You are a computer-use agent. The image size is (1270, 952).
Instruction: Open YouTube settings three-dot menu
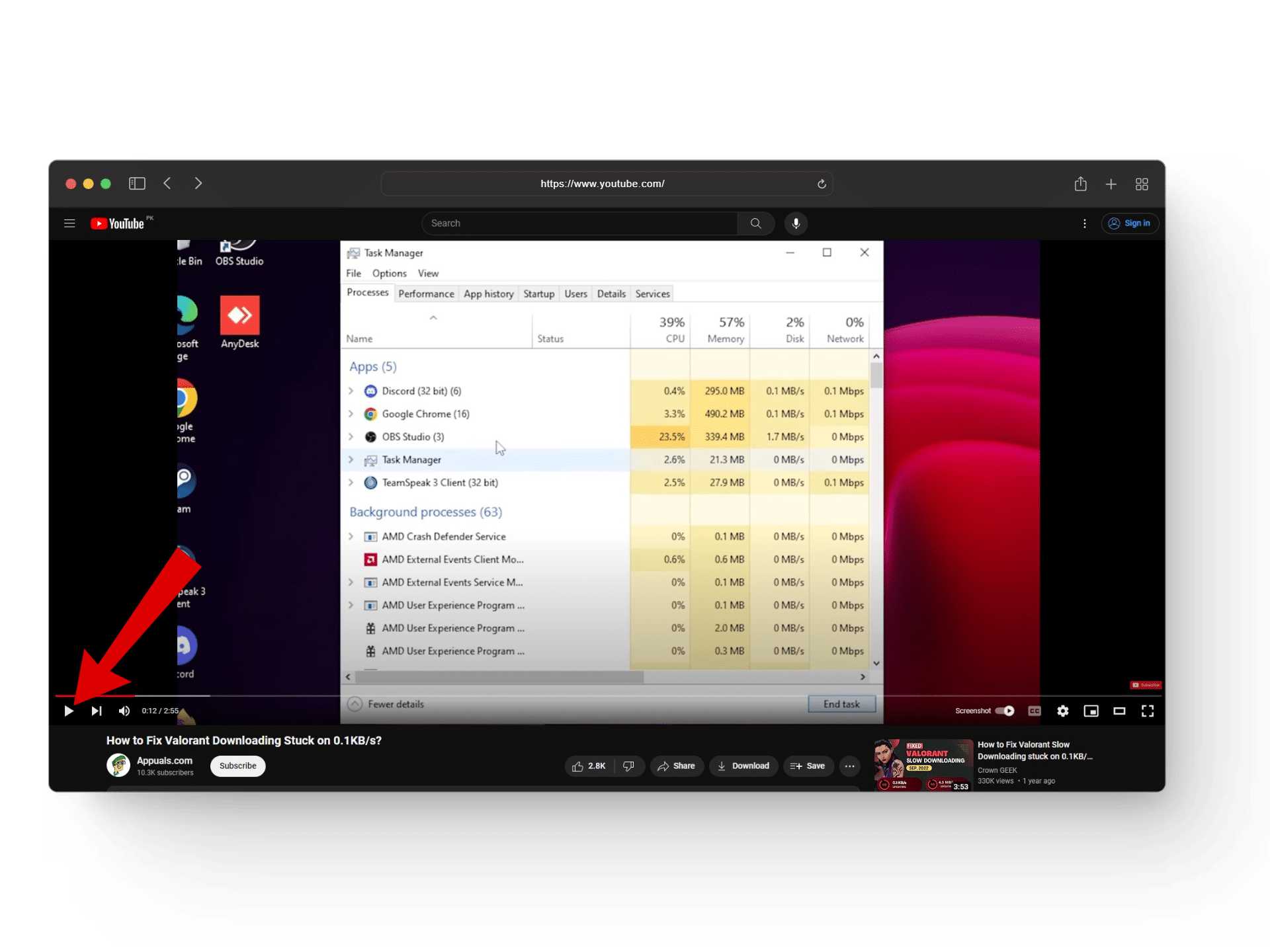(1085, 223)
